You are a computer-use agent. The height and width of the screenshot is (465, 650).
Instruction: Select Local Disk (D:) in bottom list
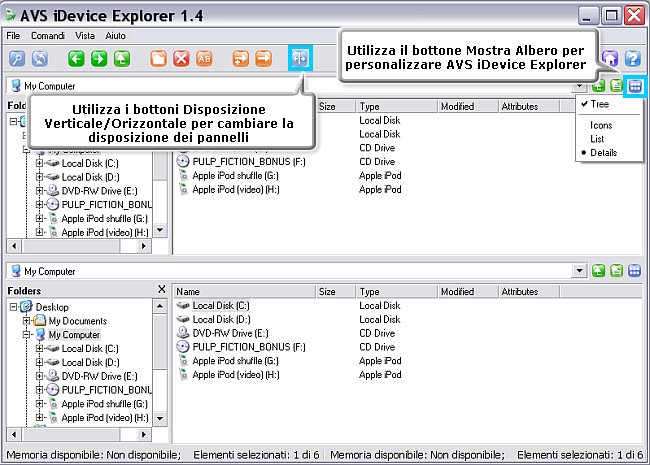tap(221, 320)
